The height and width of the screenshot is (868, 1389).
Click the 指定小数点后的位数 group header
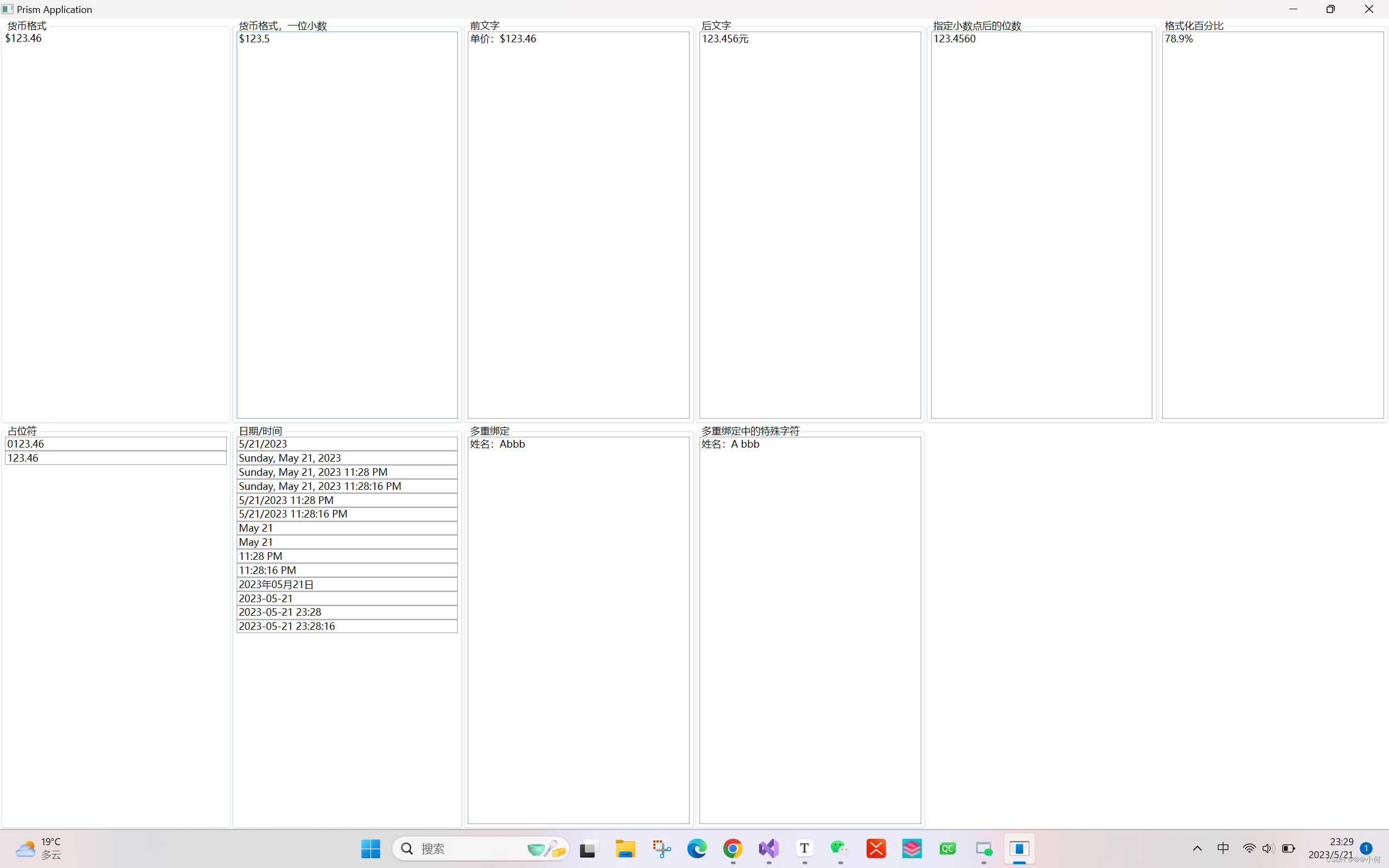(977, 26)
